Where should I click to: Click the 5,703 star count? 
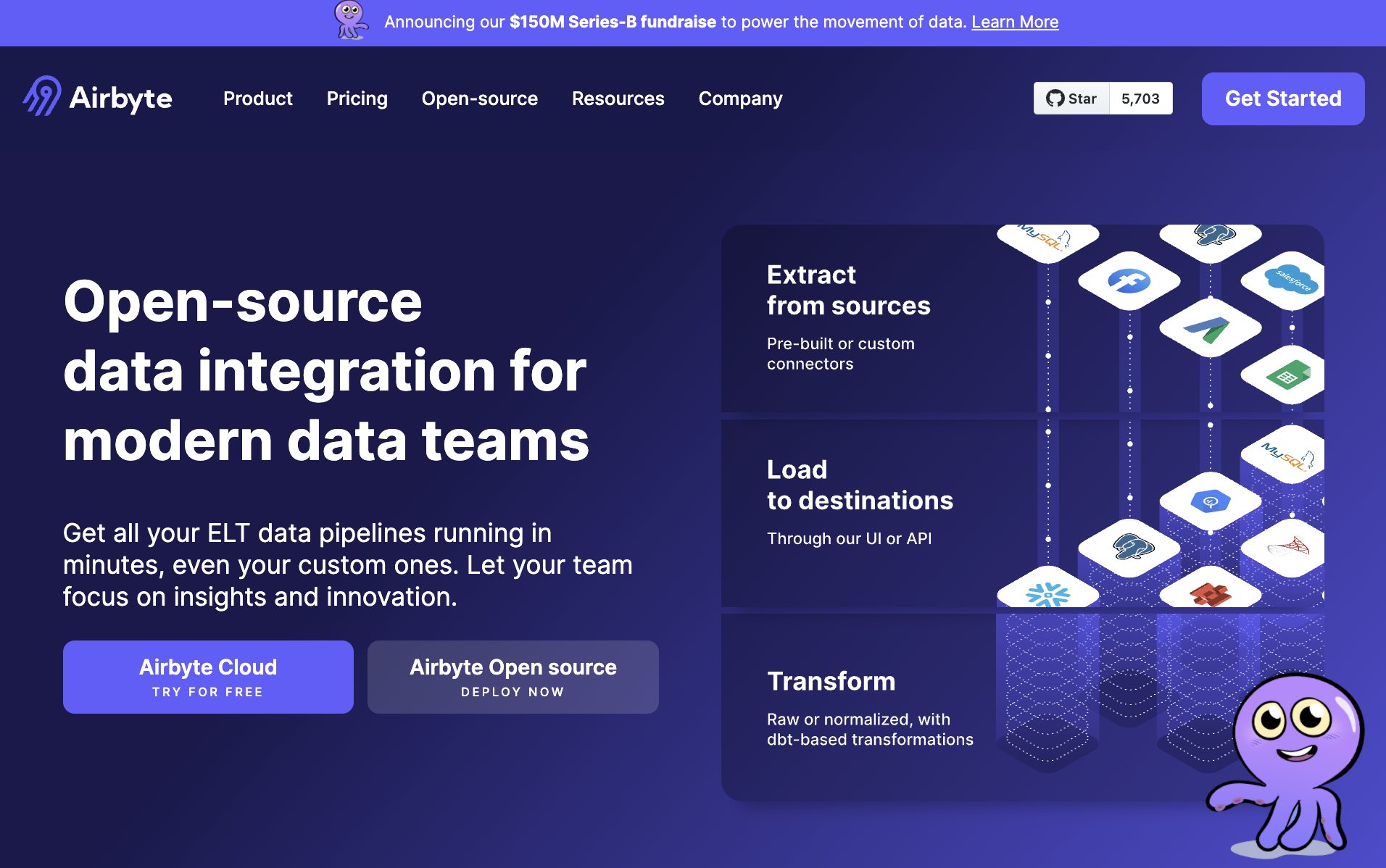point(1140,99)
